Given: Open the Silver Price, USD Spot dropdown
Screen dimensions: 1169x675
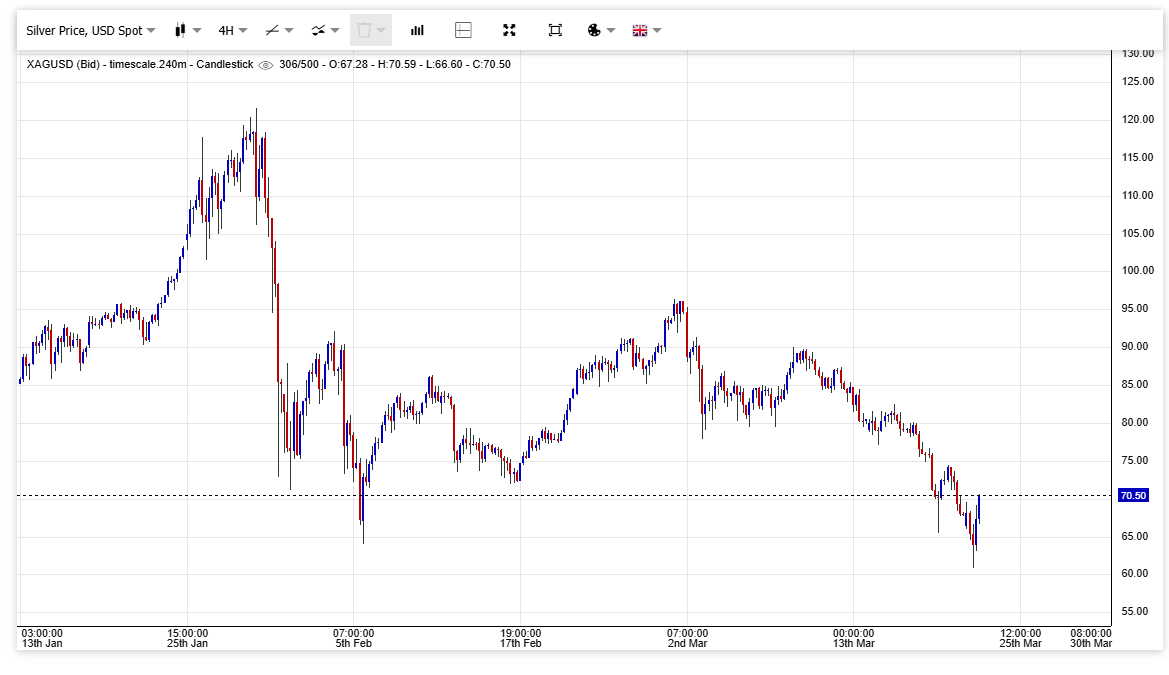Looking at the screenshot, I should tap(91, 30).
